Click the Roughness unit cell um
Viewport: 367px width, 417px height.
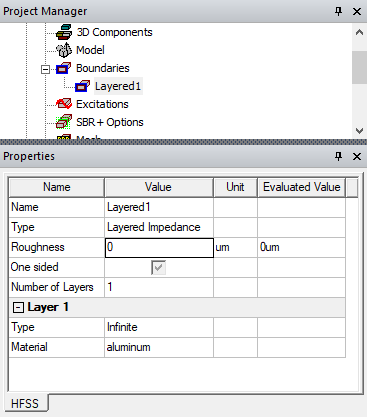(x=235, y=247)
